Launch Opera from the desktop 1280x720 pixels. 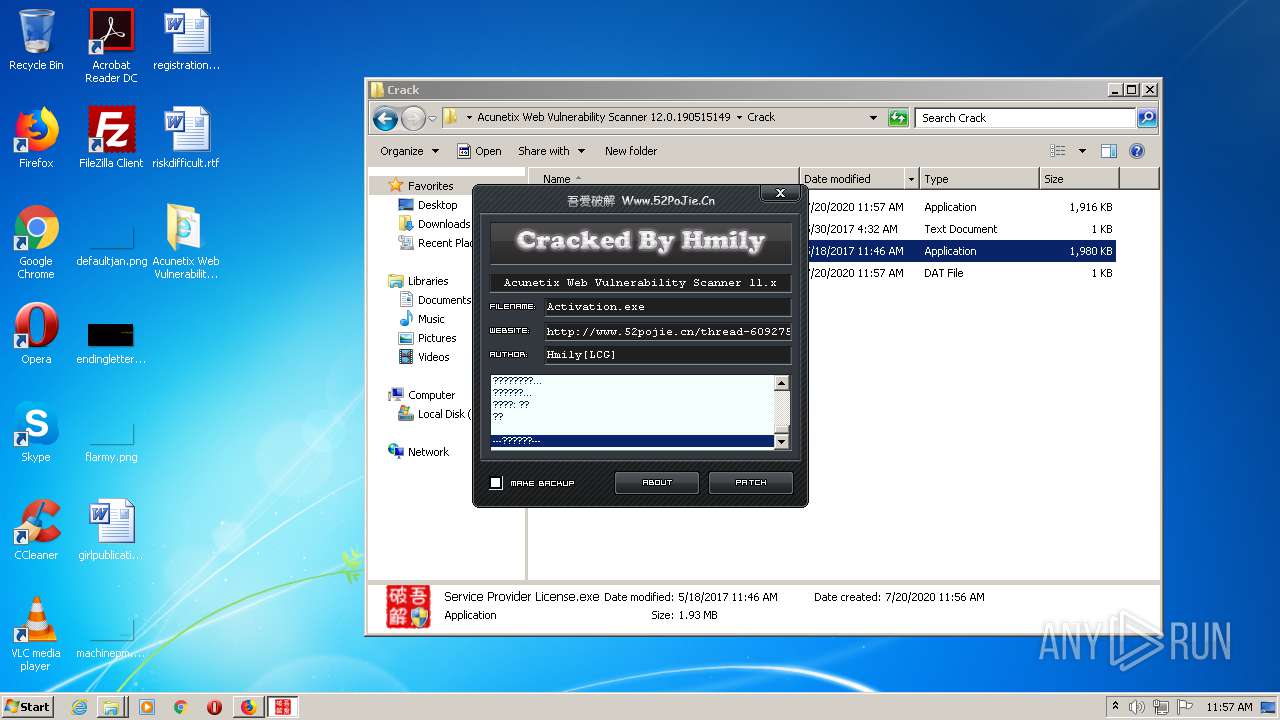pos(36,334)
